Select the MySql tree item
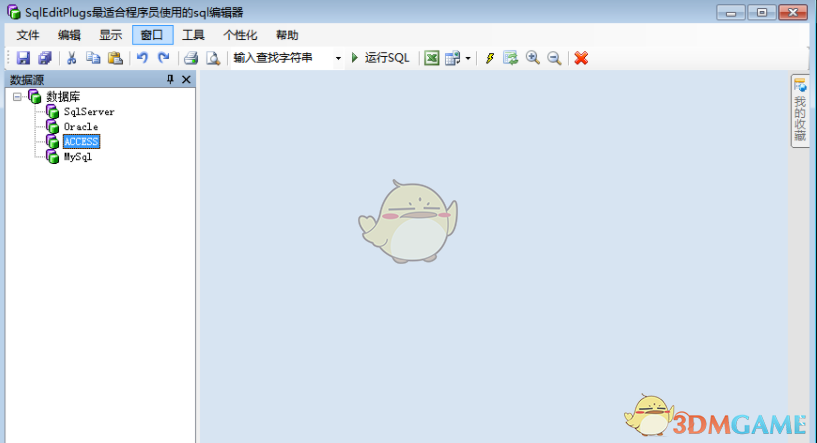This screenshot has width=817, height=443. [x=78, y=157]
